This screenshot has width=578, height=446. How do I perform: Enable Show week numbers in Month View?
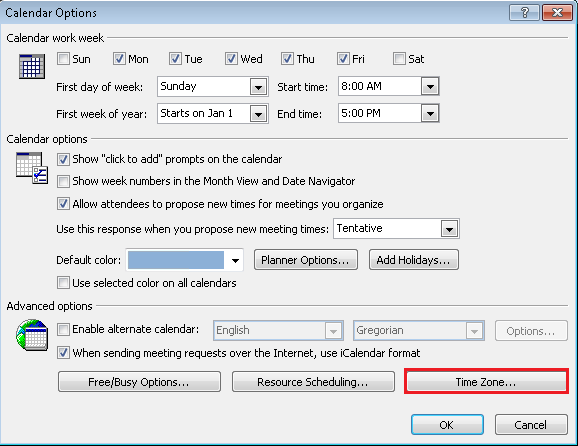[x=63, y=181]
